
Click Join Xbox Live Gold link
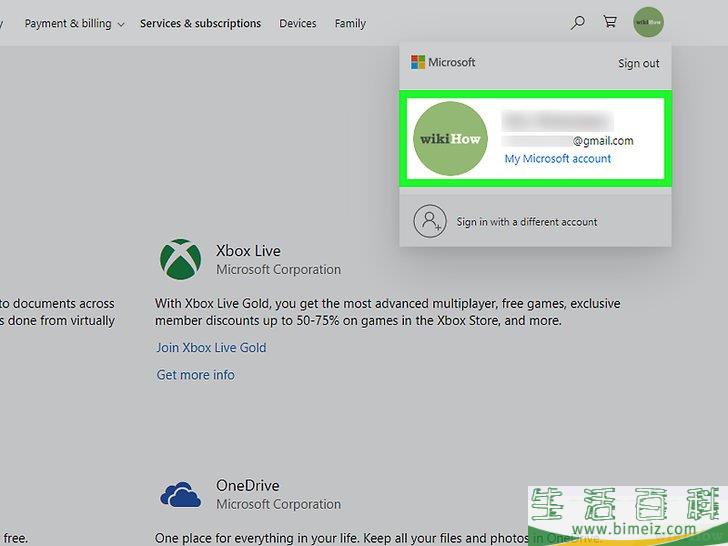click(x=211, y=347)
